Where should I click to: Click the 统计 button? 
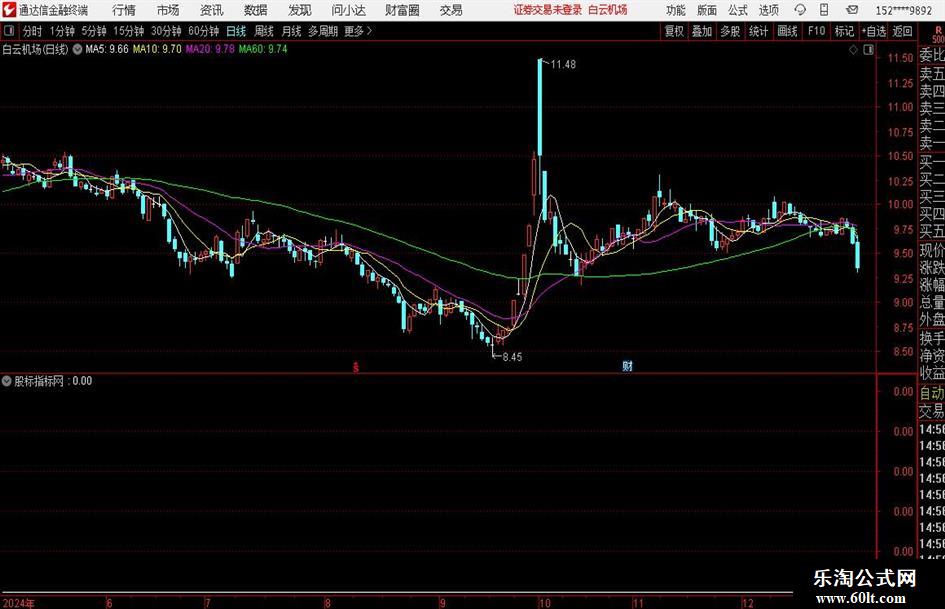(758, 31)
